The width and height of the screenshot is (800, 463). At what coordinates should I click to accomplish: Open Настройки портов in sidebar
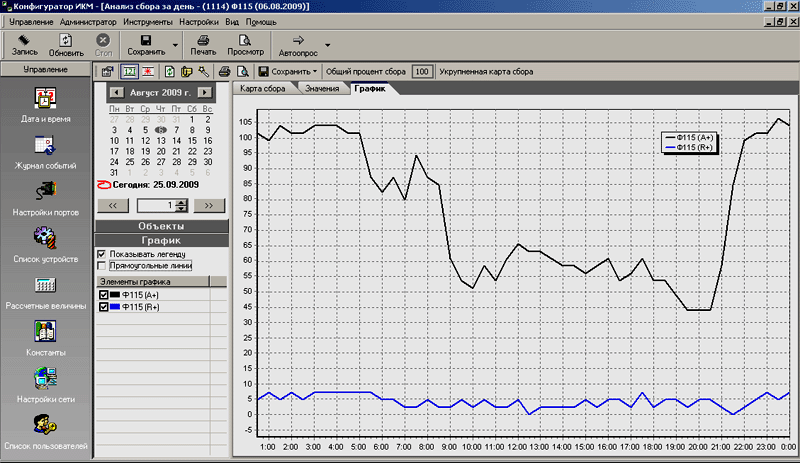(45, 199)
